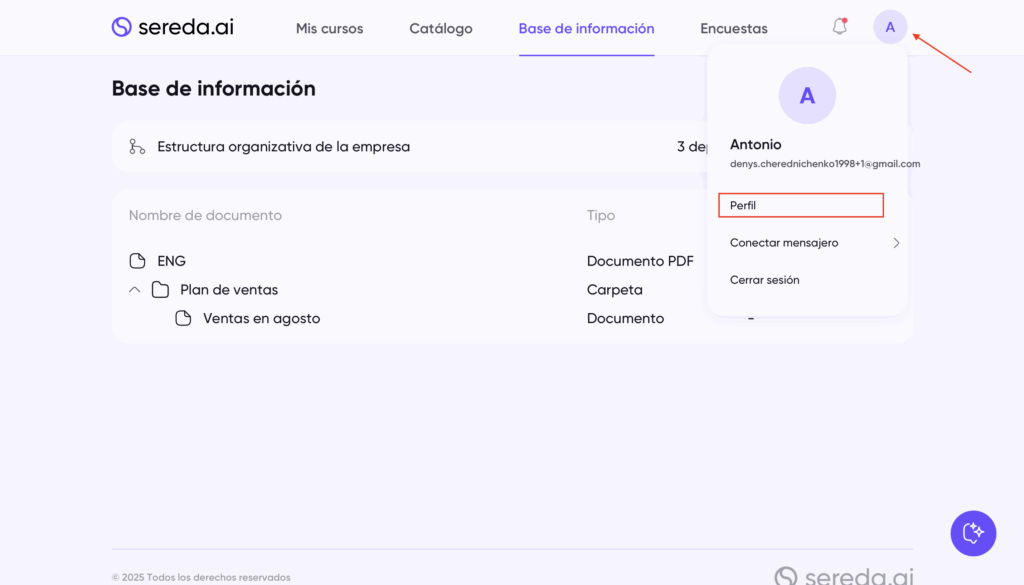Open notifications bell icon
Screen dimensions: 1024x585
(840, 27)
